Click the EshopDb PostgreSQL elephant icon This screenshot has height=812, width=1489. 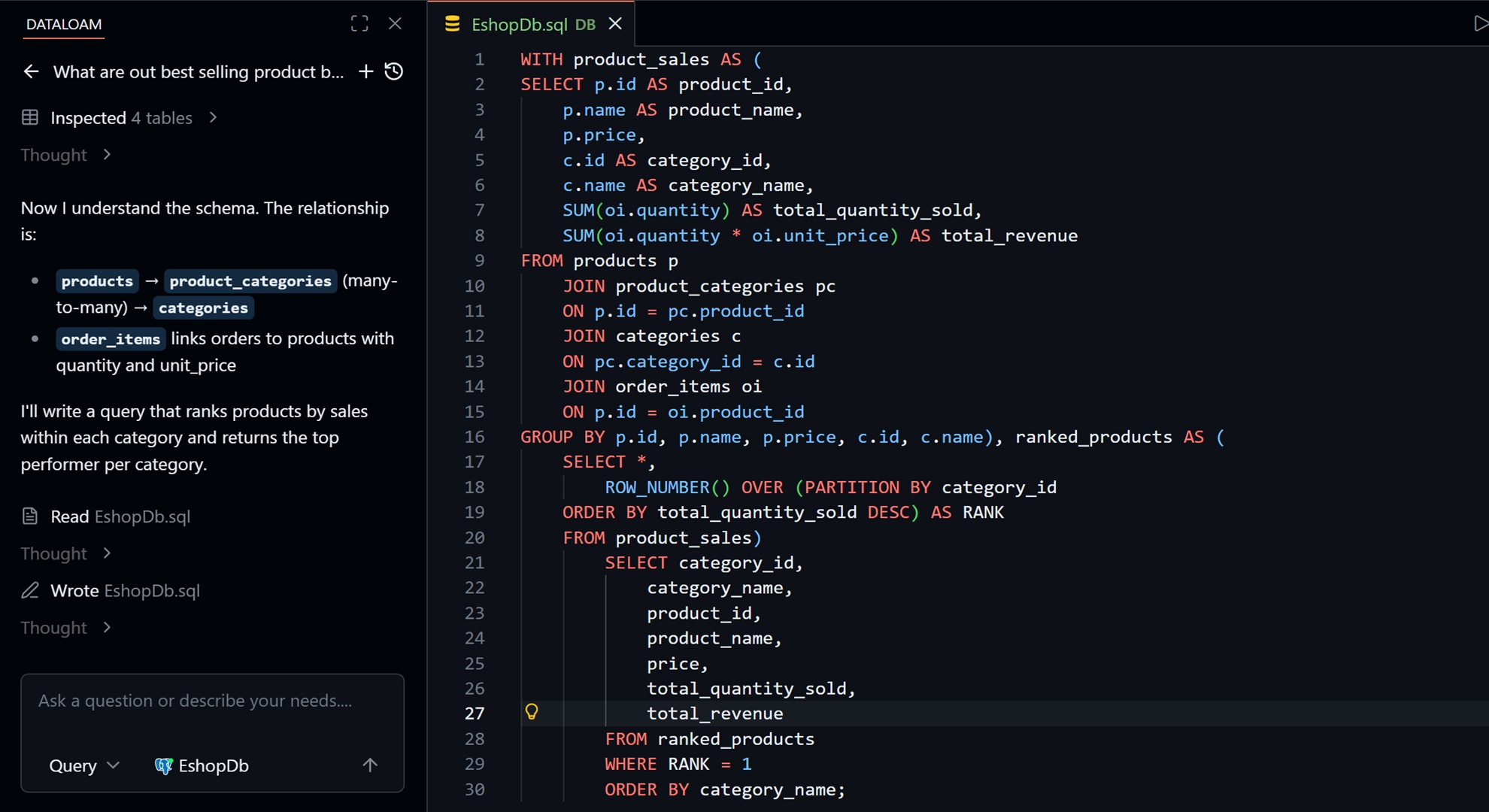pyautogui.click(x=163, y=765)
